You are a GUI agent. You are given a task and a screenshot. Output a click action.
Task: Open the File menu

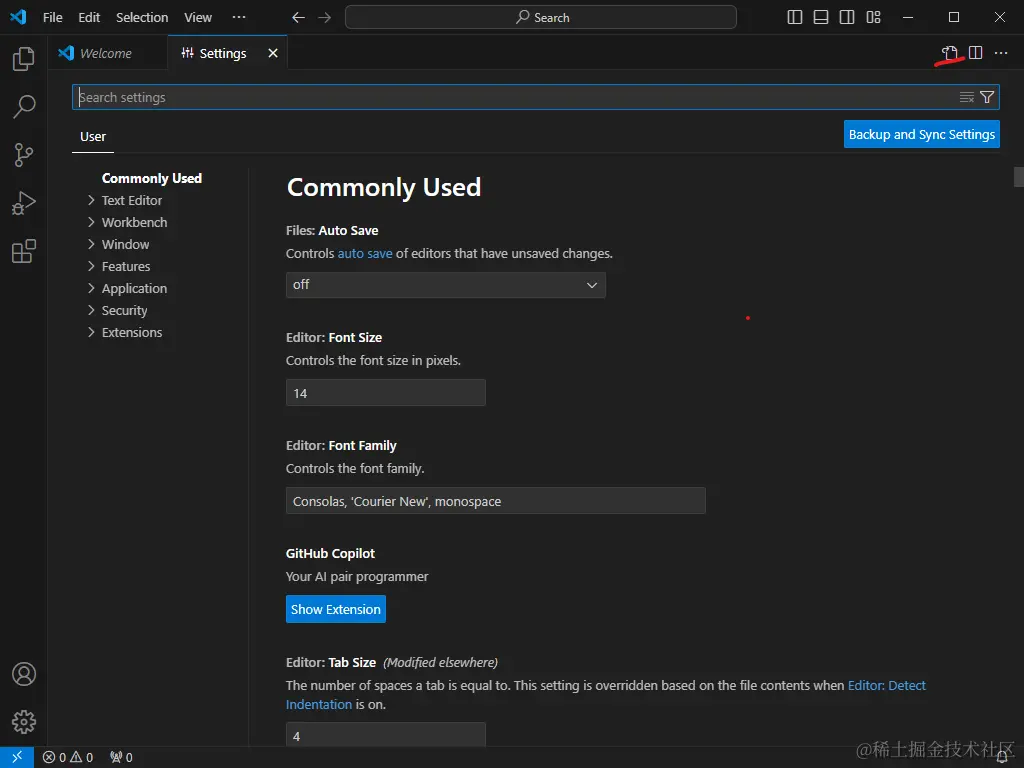pyautogui.click(x=52, y=18)
